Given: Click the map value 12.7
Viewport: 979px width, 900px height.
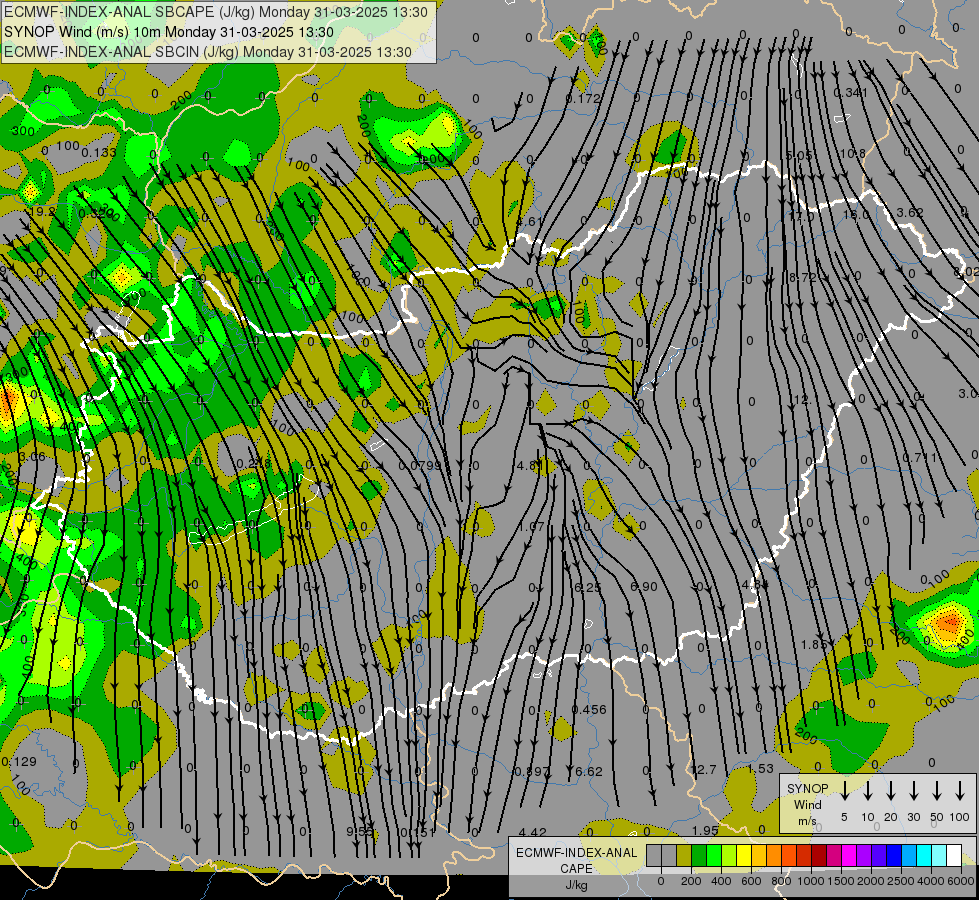Looking at the screenshot, I should click(704, 769).
